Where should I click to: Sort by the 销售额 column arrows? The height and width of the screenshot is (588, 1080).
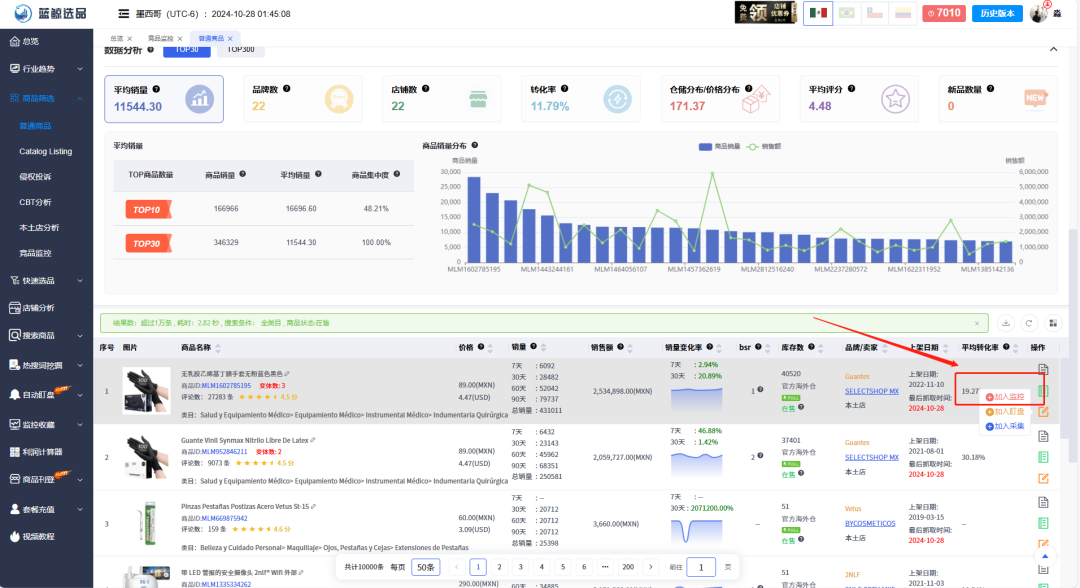[x=630, y=348]
